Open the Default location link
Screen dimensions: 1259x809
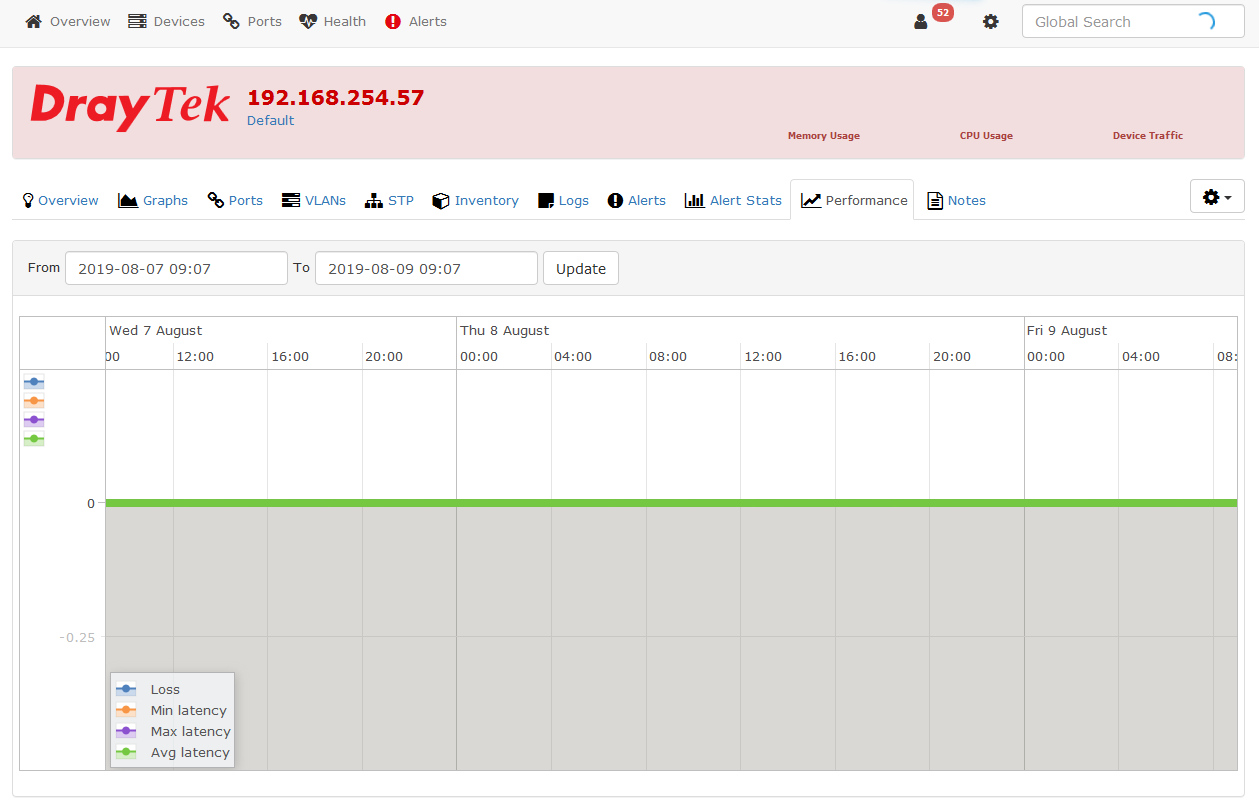point(270,120)
